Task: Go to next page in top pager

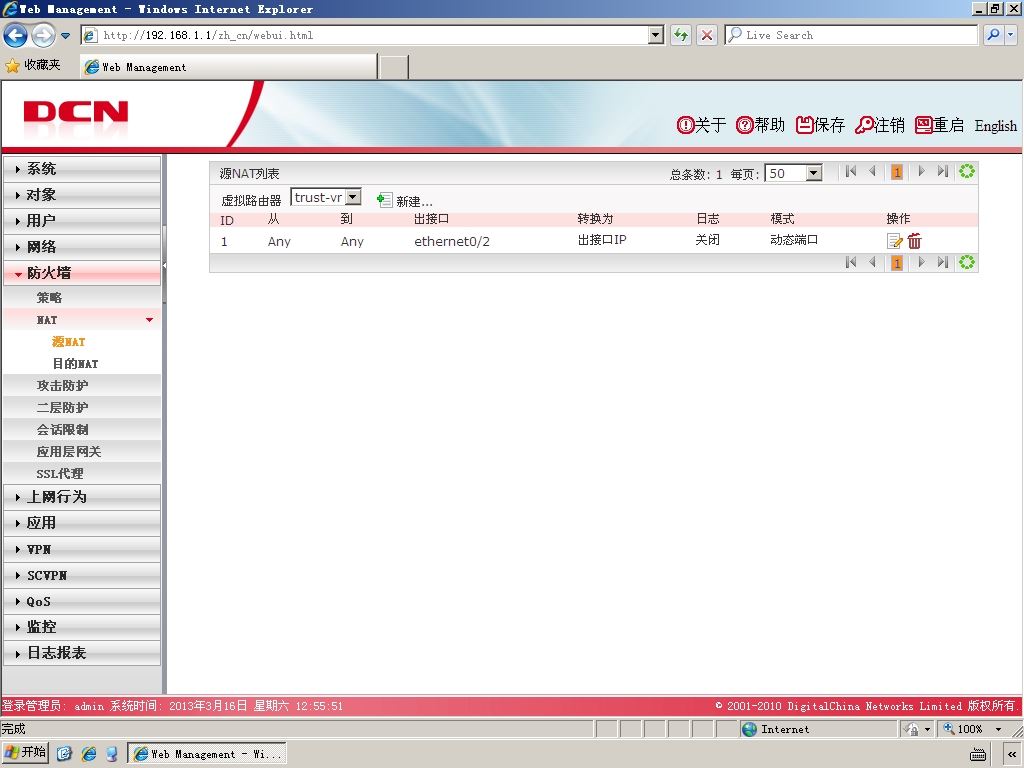Action: [921, 171]
